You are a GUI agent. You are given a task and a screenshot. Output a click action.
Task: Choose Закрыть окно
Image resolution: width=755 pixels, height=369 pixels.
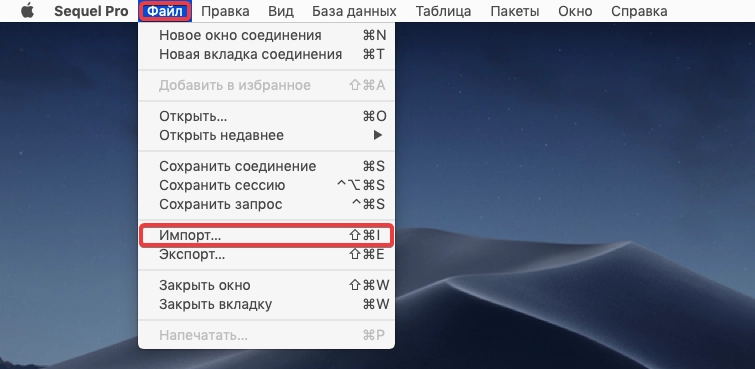click(266, 285)
